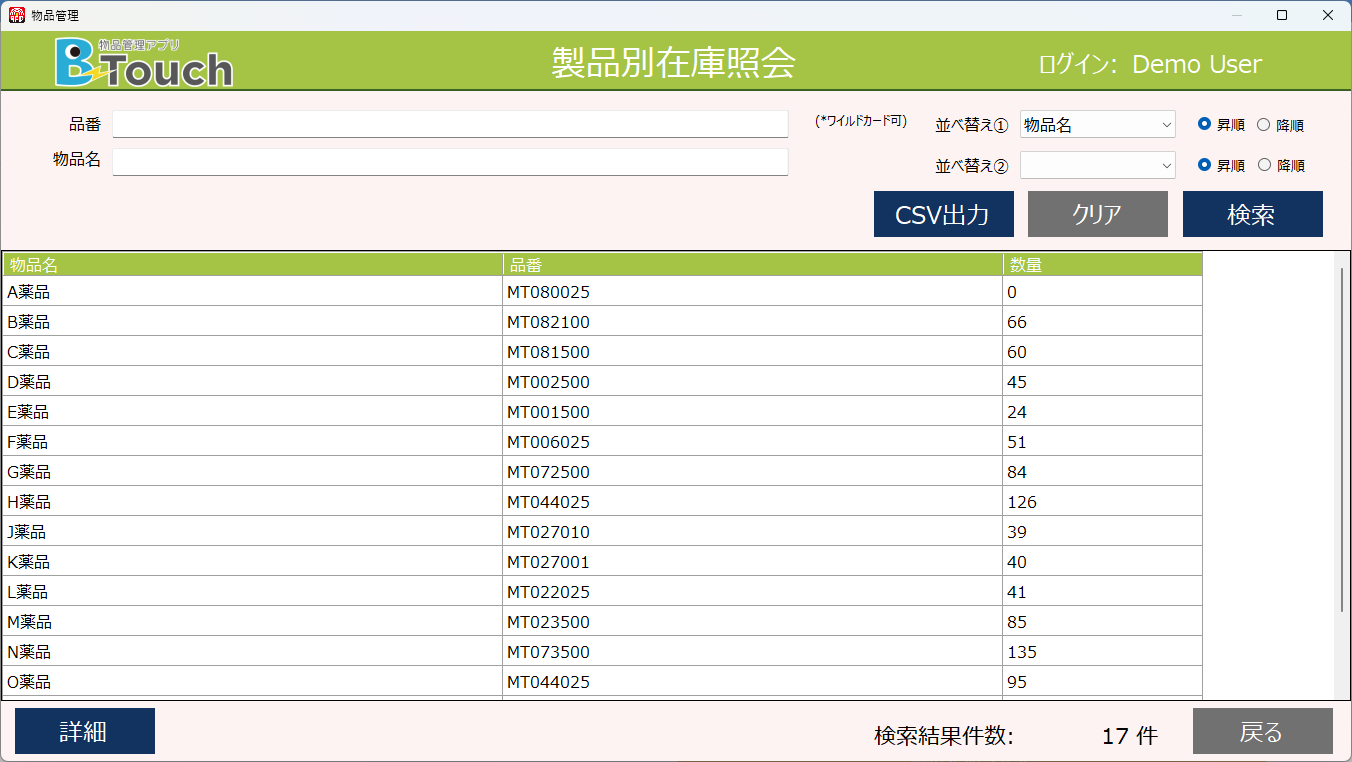Click quantity 0 for A薬品
Screen dimensions: 1352x762
(1012, 292)
